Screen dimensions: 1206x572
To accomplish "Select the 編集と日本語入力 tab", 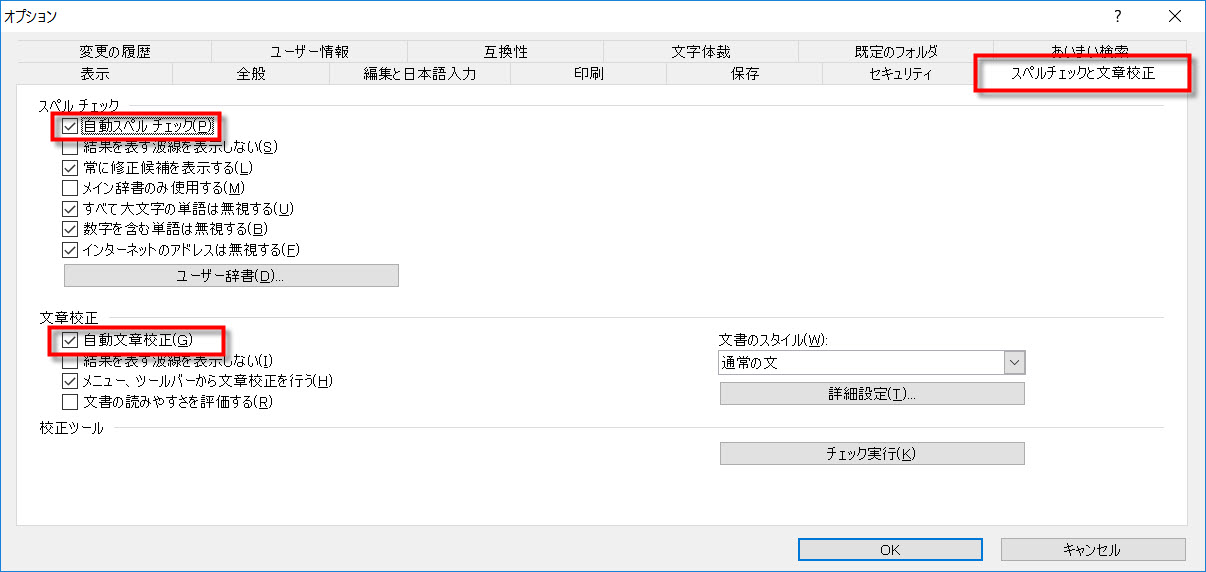I will [x=419, y=74].
